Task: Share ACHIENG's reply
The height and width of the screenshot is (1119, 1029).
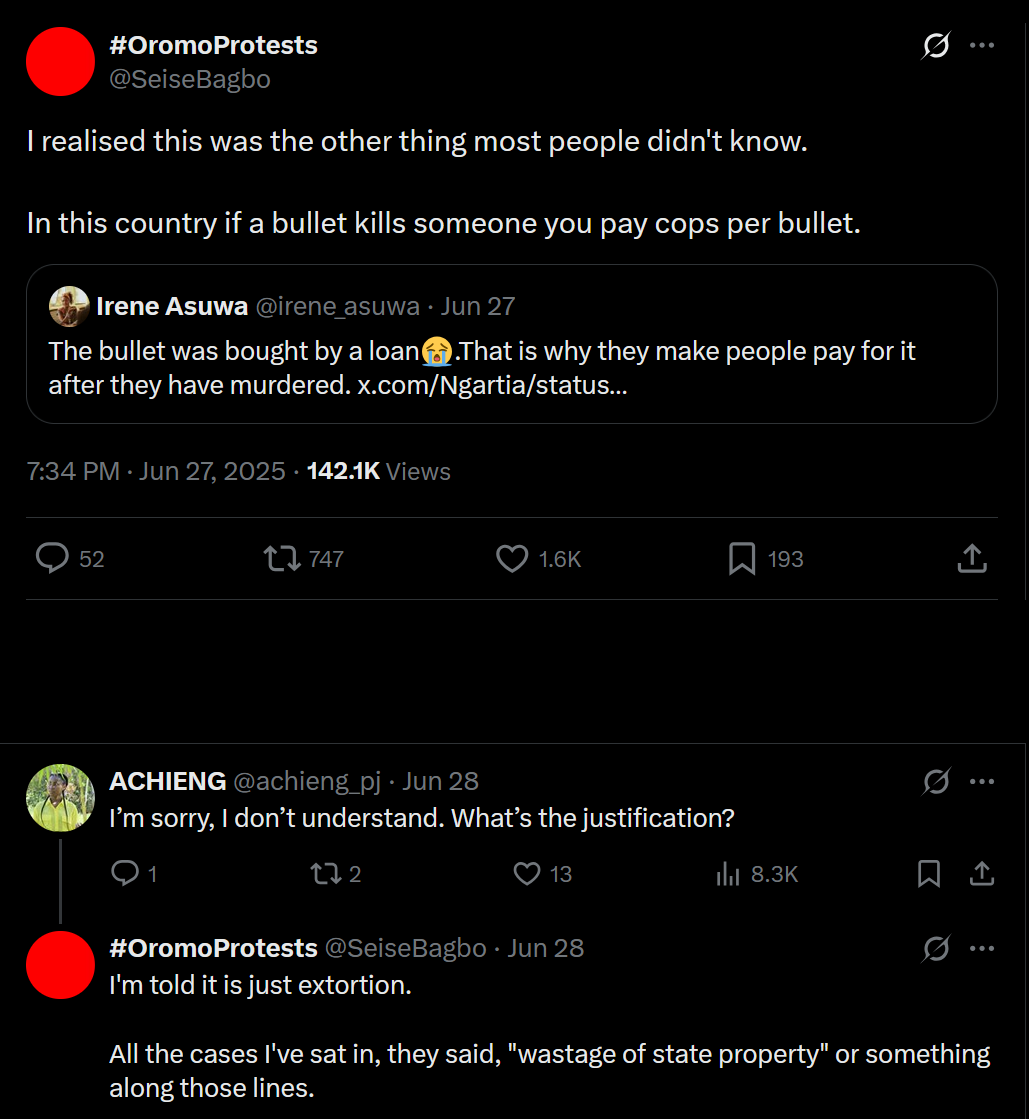Action: point(982,874)
